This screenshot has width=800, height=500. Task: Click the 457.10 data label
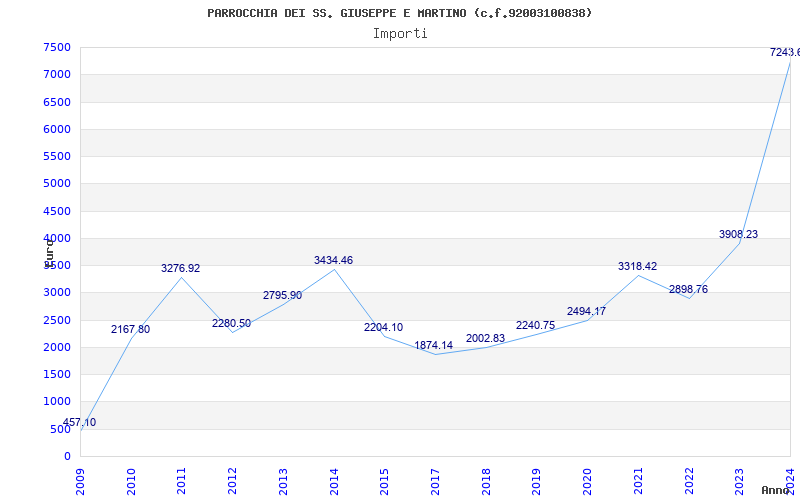pyautogui.click(x=79, y=422)
